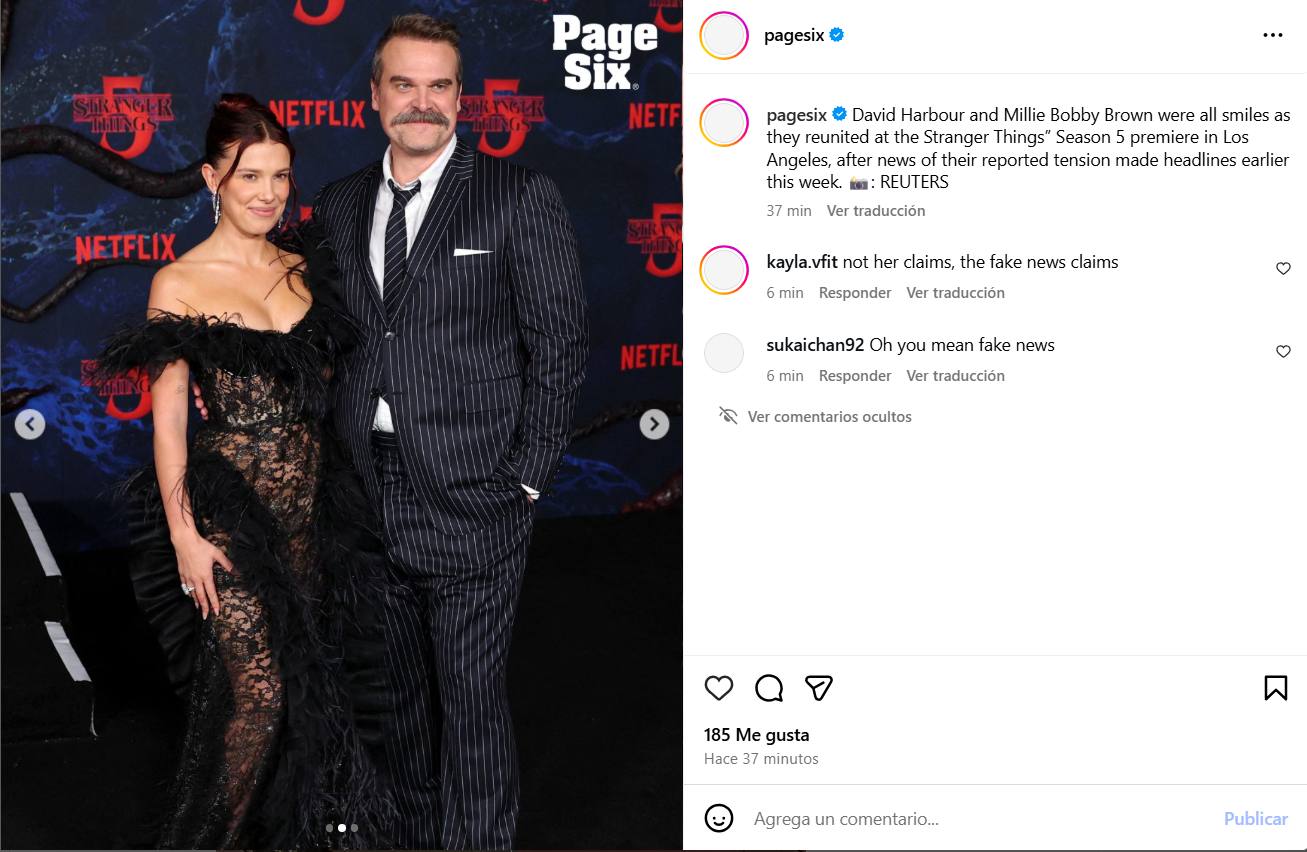1307x852 pixels.
Task: Reply to kayla.vfit's comment via Responder
Action: coord(855,293)
